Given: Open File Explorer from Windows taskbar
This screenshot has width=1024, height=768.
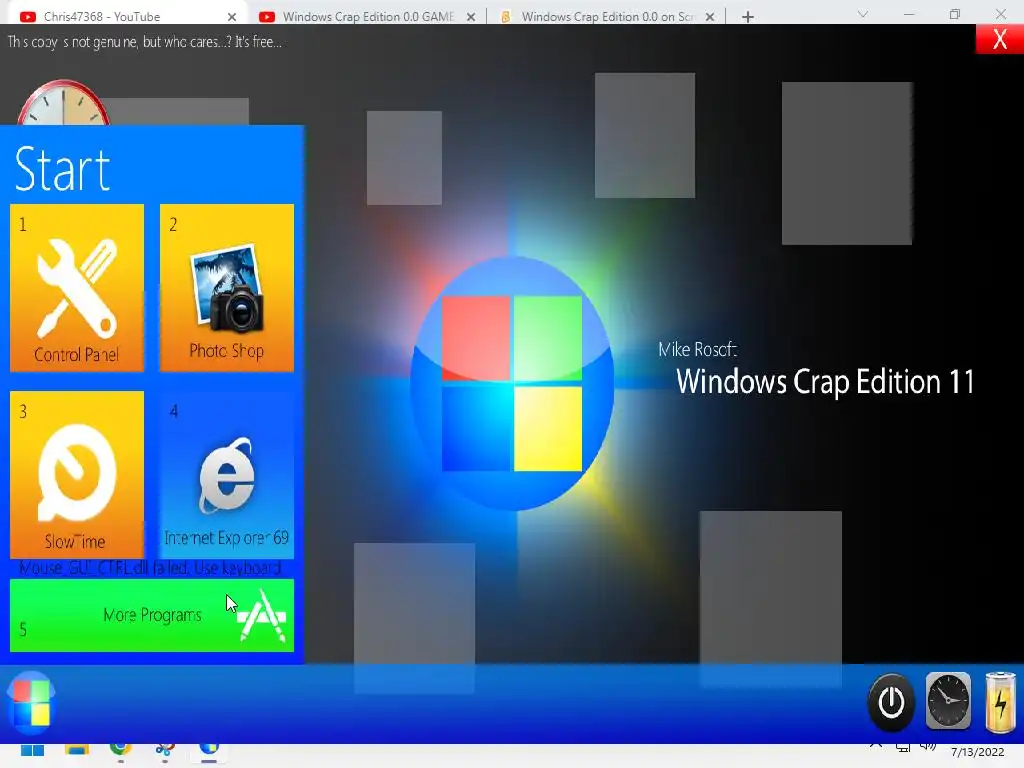Looking at the screenshot, I should point(76,748).
